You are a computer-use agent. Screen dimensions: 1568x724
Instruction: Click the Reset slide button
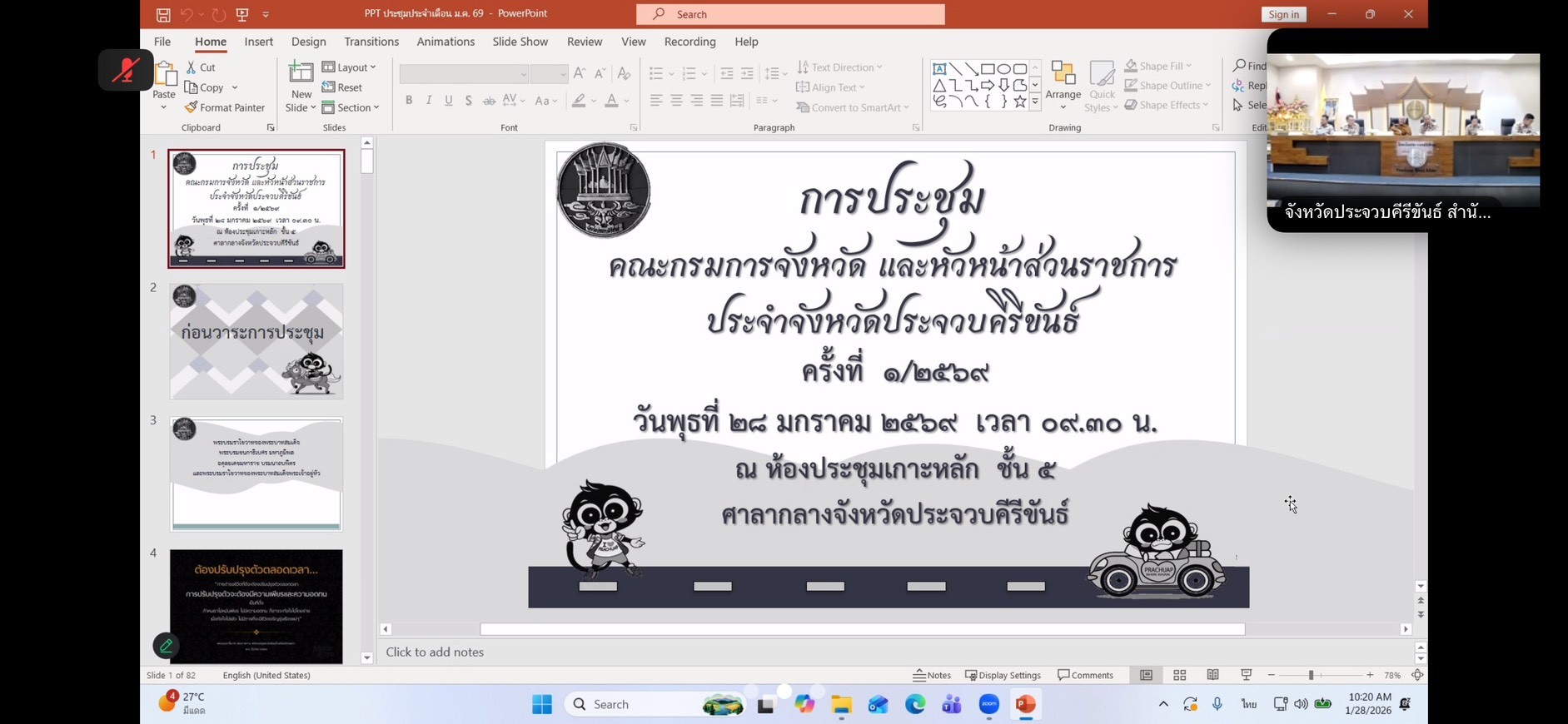click(342, 87)
